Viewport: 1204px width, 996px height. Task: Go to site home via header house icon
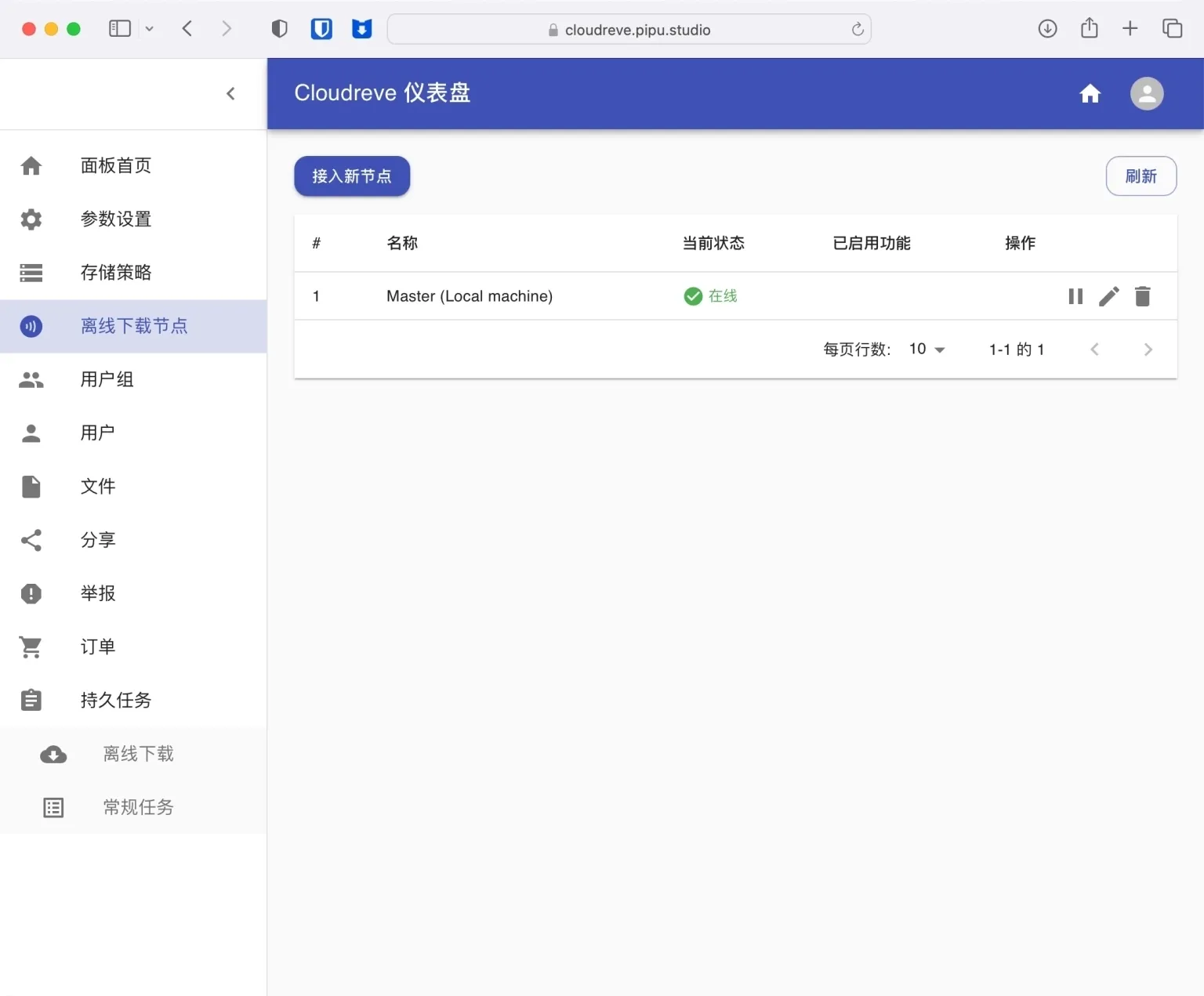click(1090, 94)
